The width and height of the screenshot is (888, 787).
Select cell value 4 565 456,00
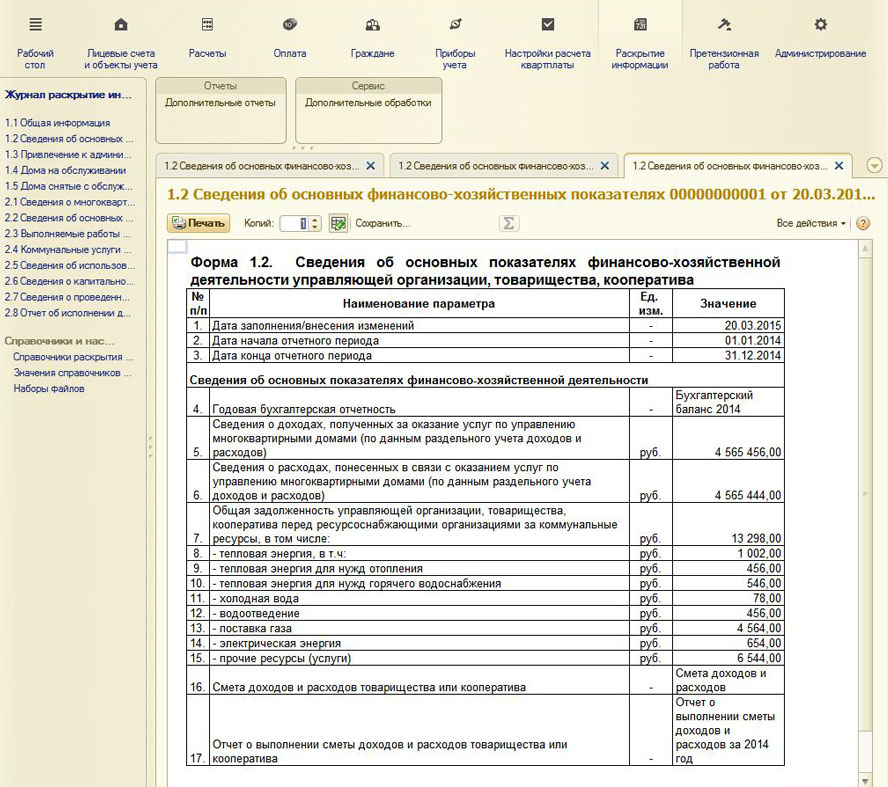pyautogui.click(x=728, y=438)
